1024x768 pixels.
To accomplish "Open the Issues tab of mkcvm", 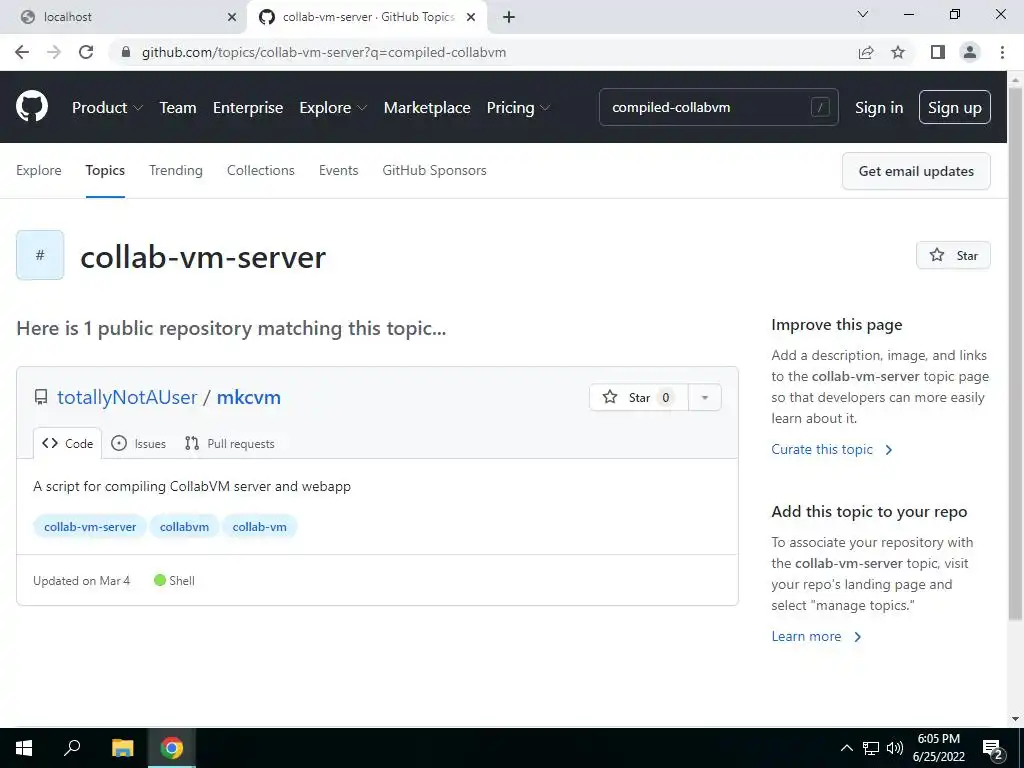I will (138, 443).
